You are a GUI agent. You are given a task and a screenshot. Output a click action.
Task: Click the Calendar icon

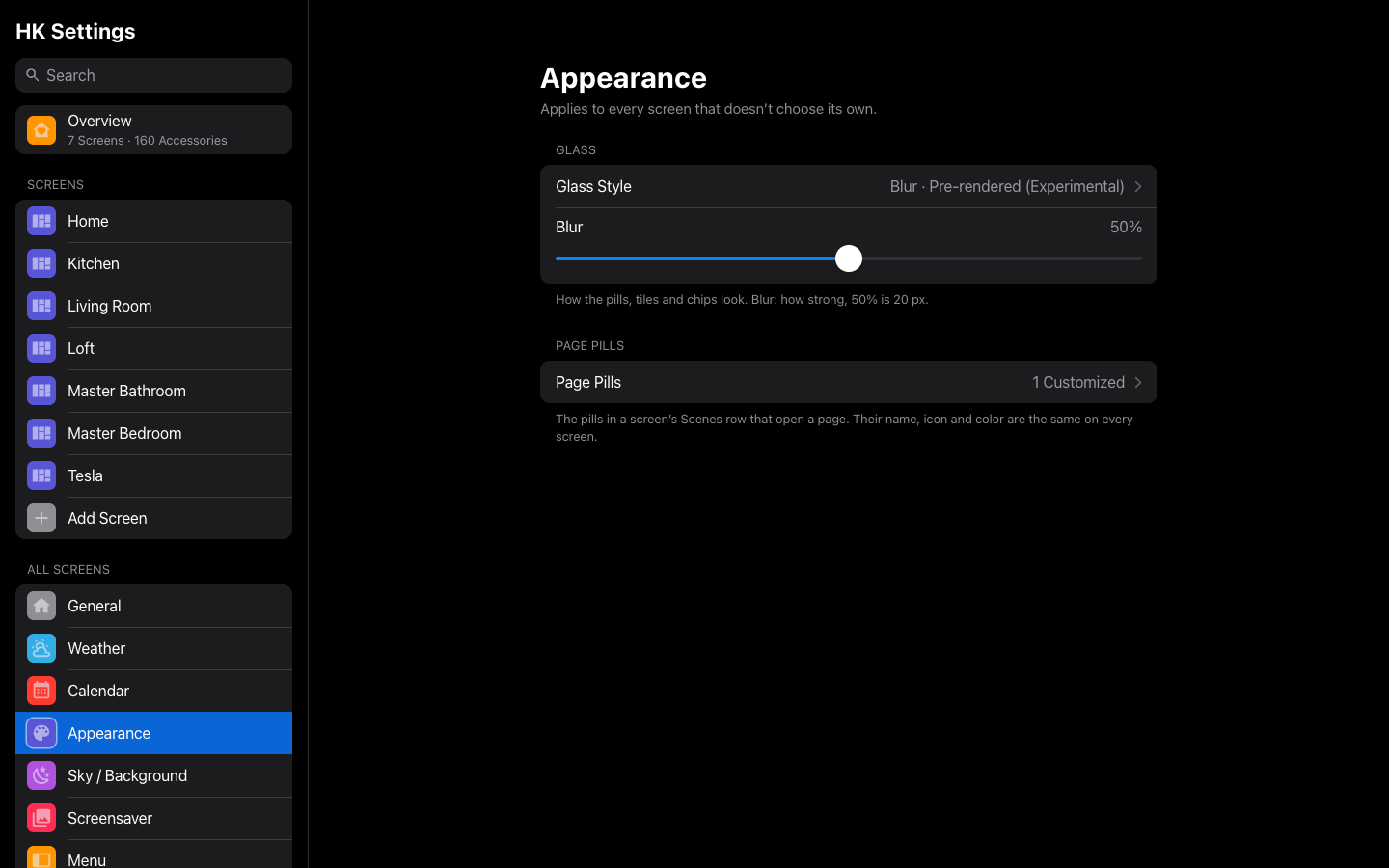coord(41,691)
